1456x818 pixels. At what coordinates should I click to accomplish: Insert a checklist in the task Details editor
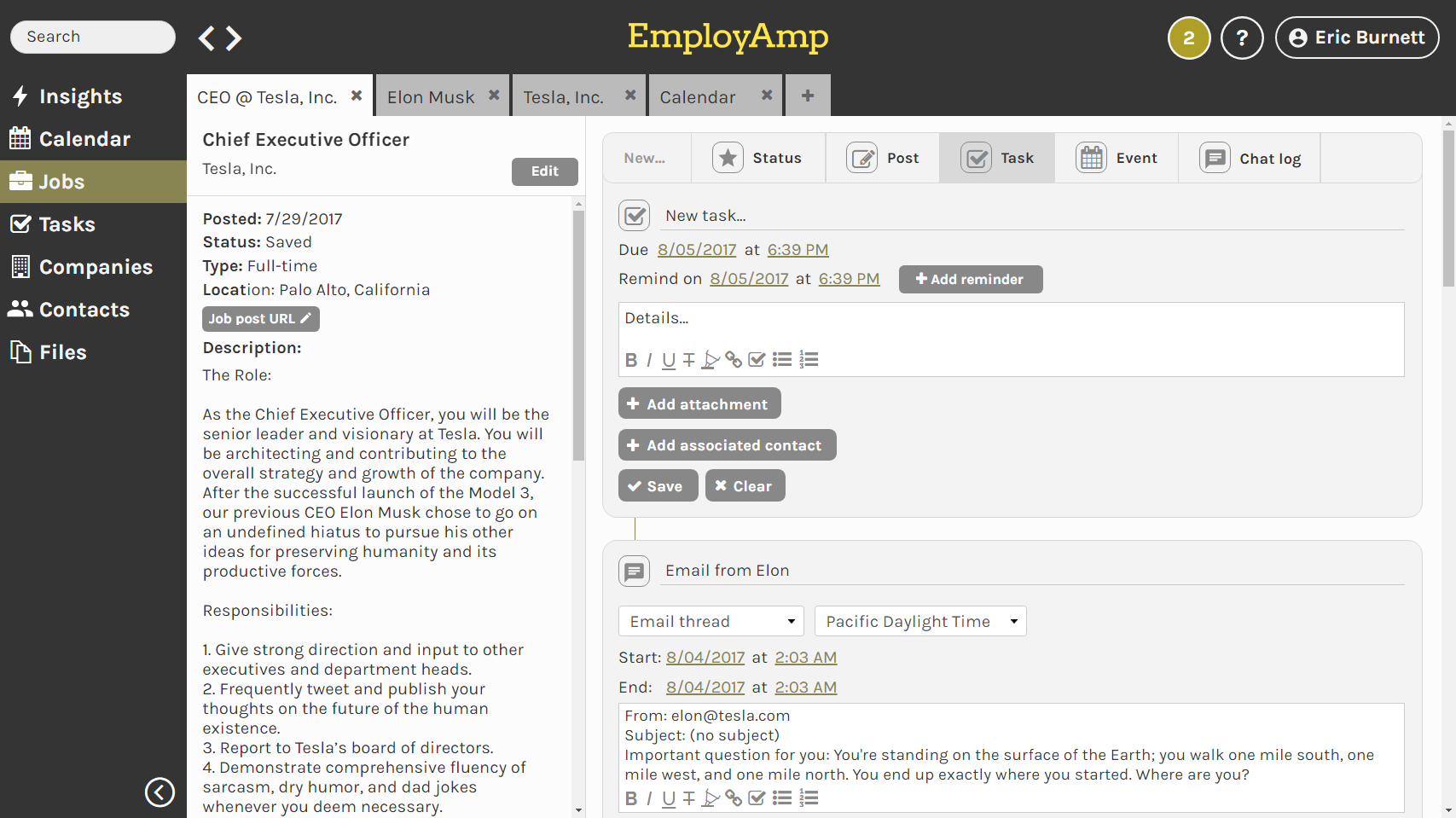pos(757,360)
